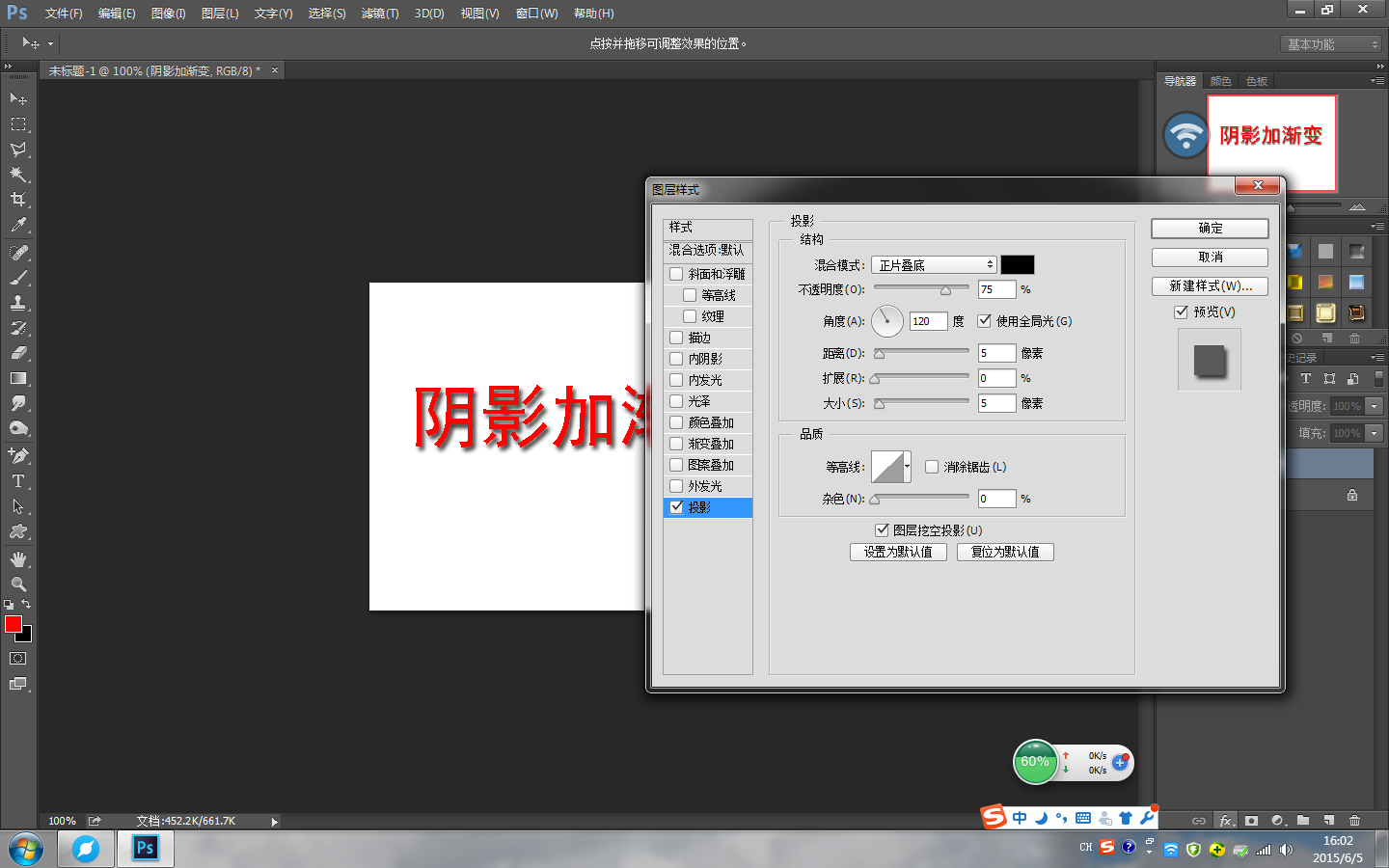The width and height of the screenshot is (1389, 868).
Task: Open the 滤镜(T) menu
Action: pyautogui.click(x=380, y=14)
